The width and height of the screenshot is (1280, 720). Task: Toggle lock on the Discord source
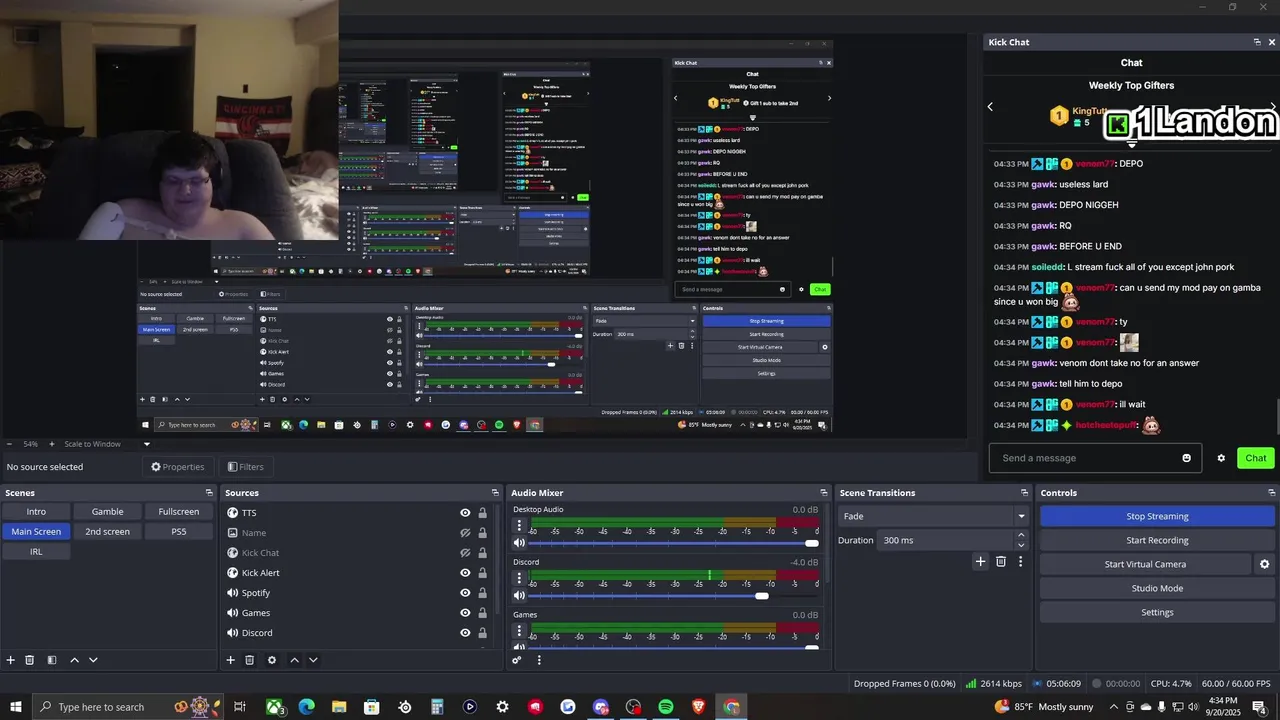point(482,633)
